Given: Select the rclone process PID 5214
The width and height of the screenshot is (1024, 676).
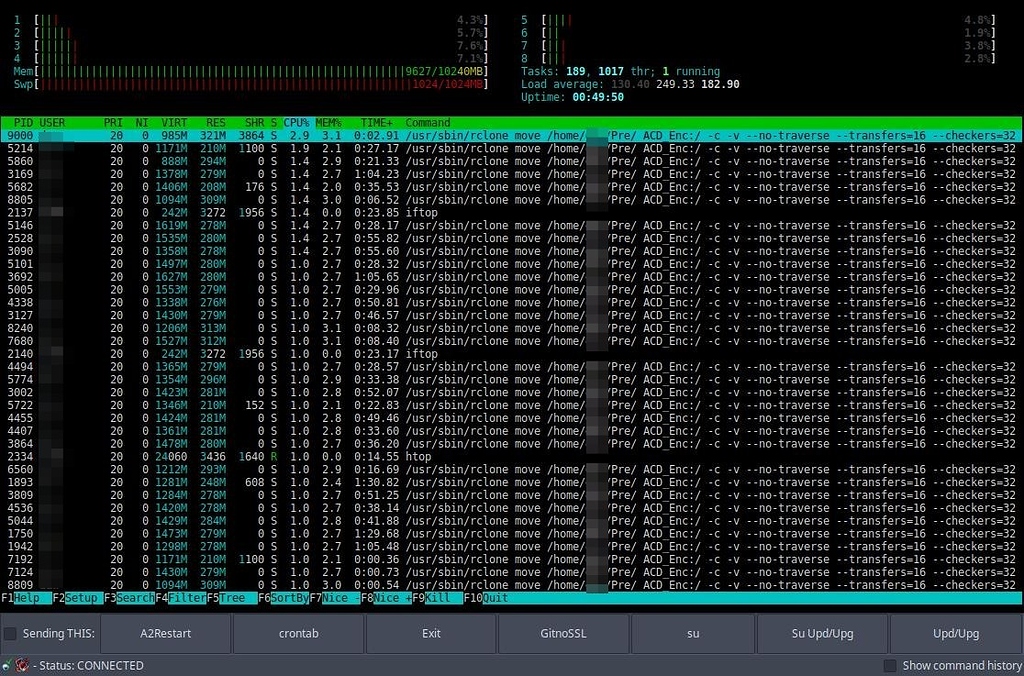Looking at the screenshot, I should [x=512, y=148].
